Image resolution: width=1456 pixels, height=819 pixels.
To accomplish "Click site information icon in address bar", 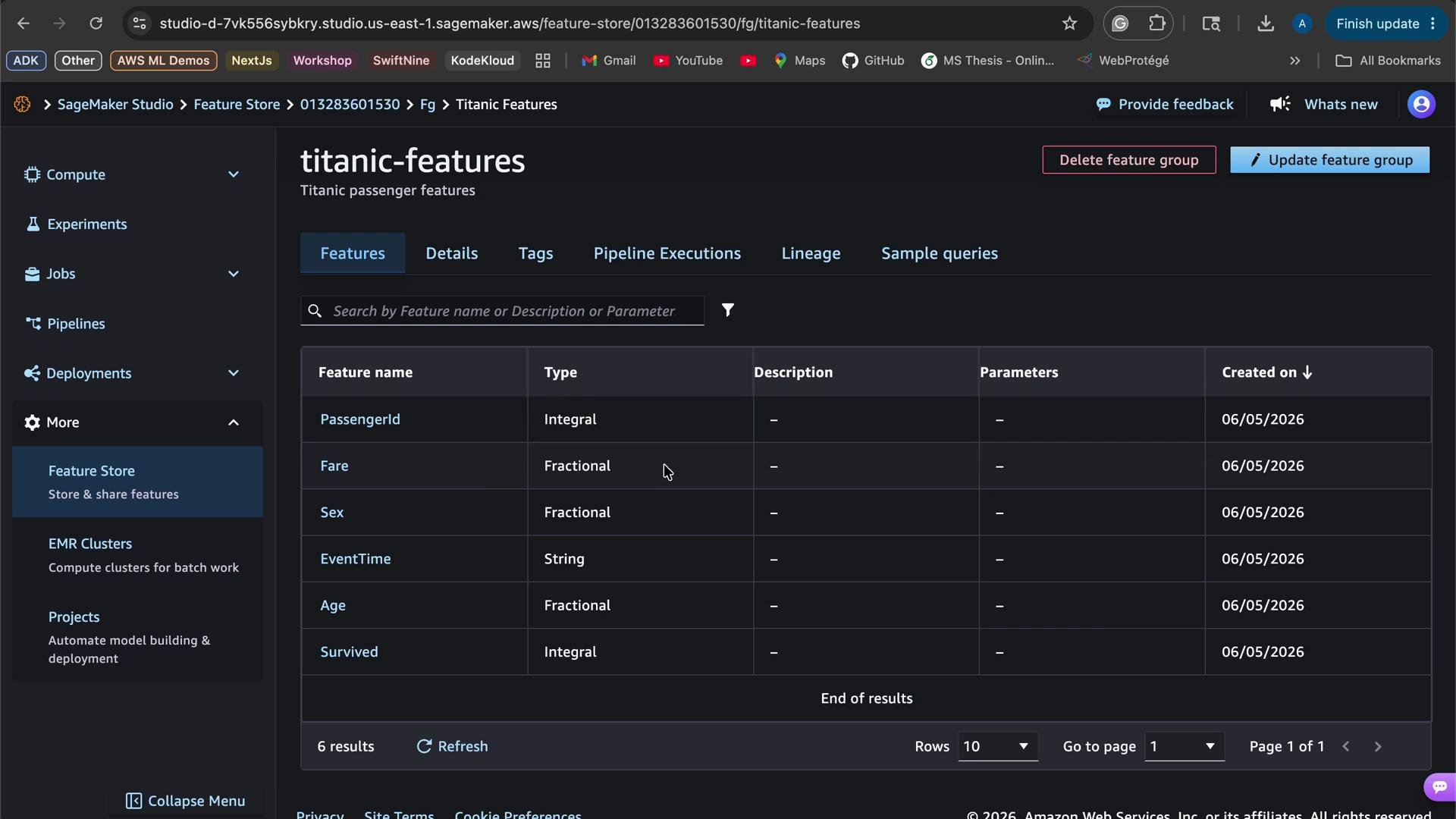I will coord(140,24).
